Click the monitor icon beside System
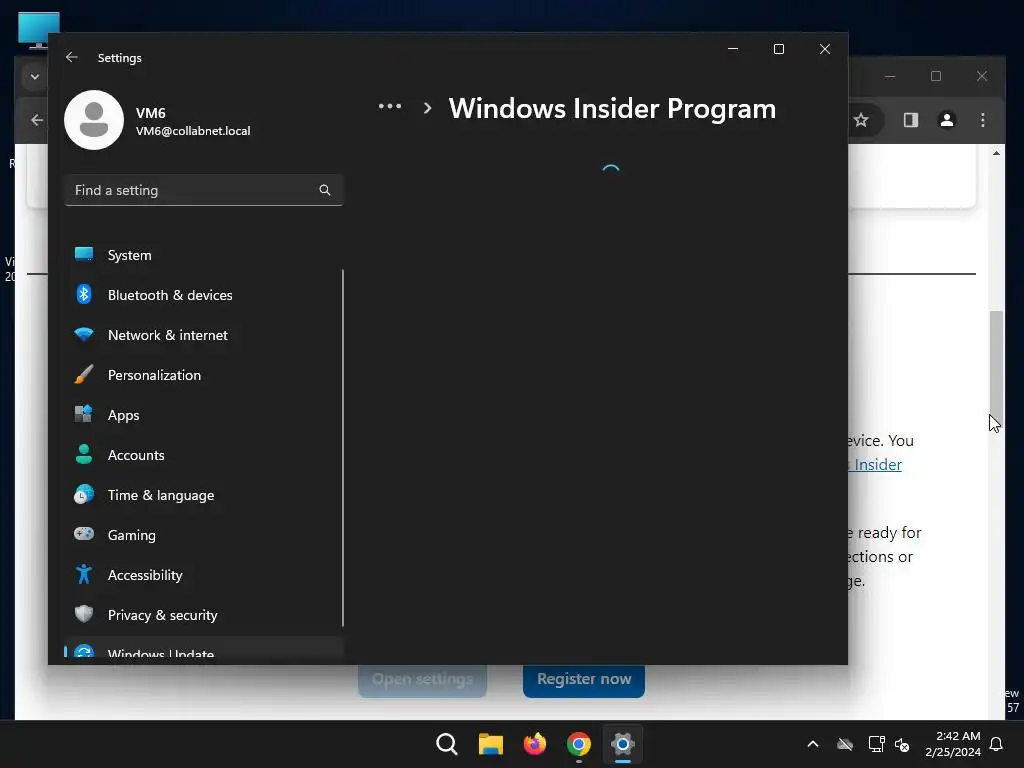The height and width of the screenshot is (768, 1024). pos(84,254)
